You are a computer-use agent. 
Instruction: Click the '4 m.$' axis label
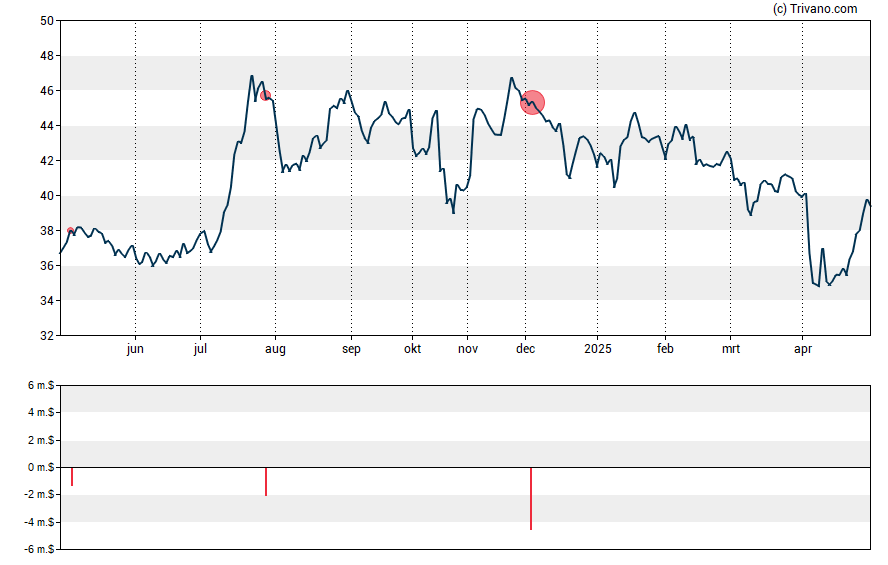41,413
